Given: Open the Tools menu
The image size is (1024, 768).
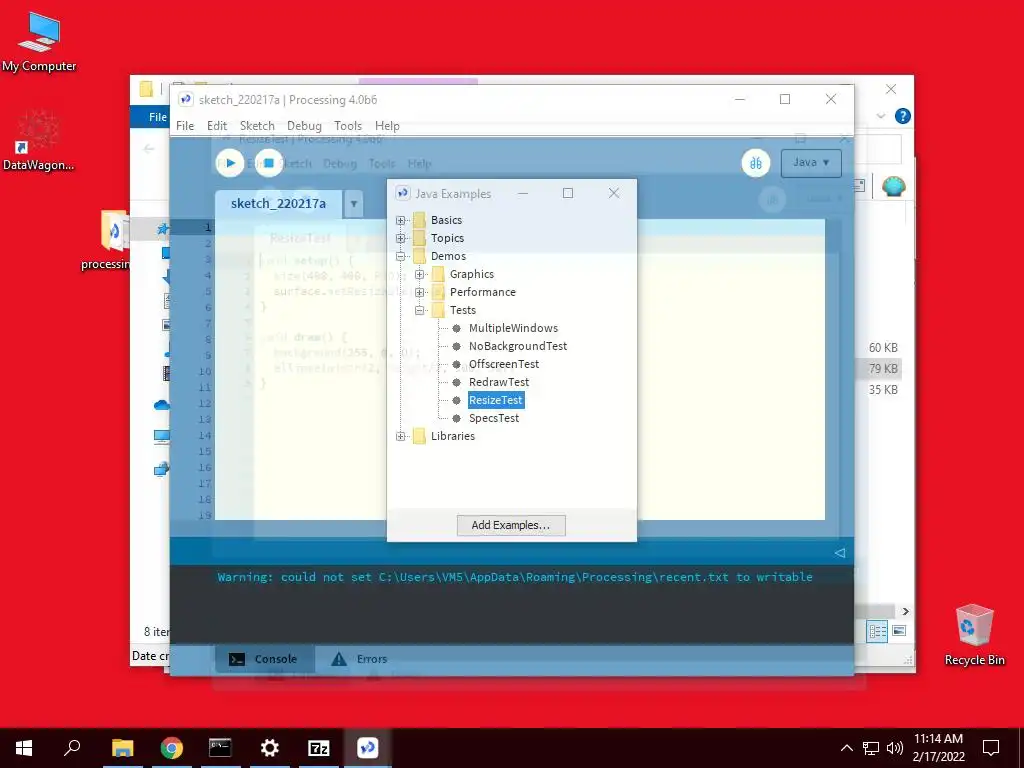Looking at the screenshot, I should tap(348, 125).
